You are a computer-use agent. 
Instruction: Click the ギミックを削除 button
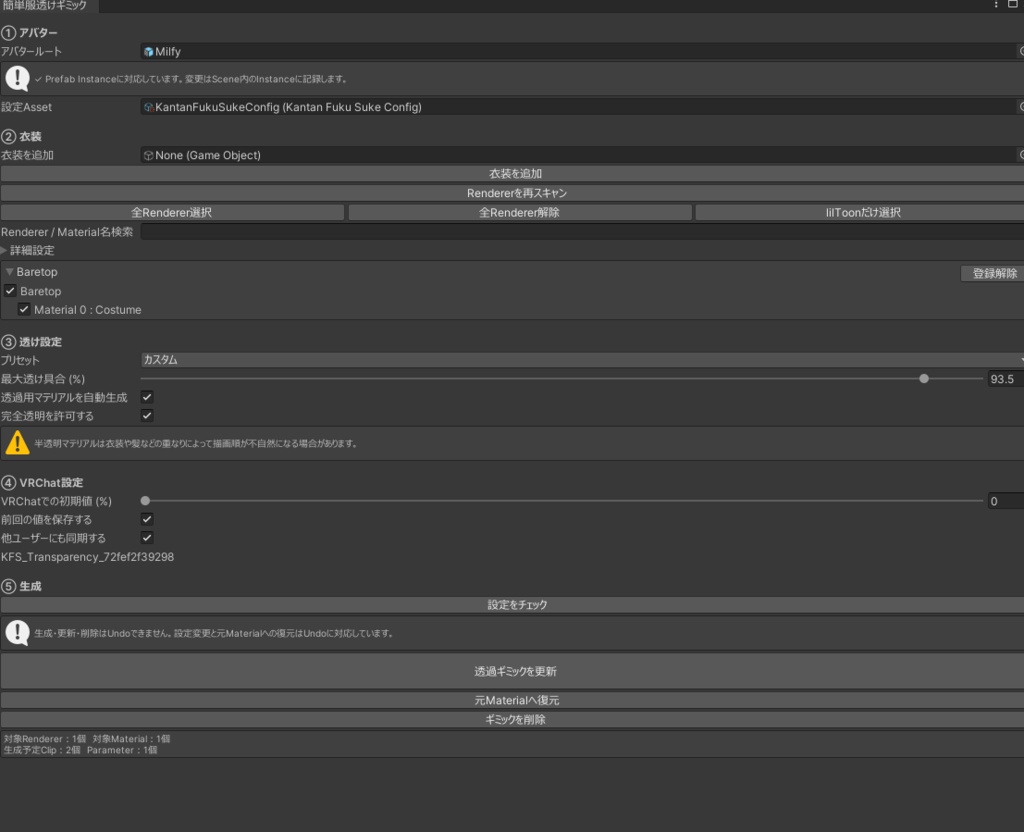[512, 719]
